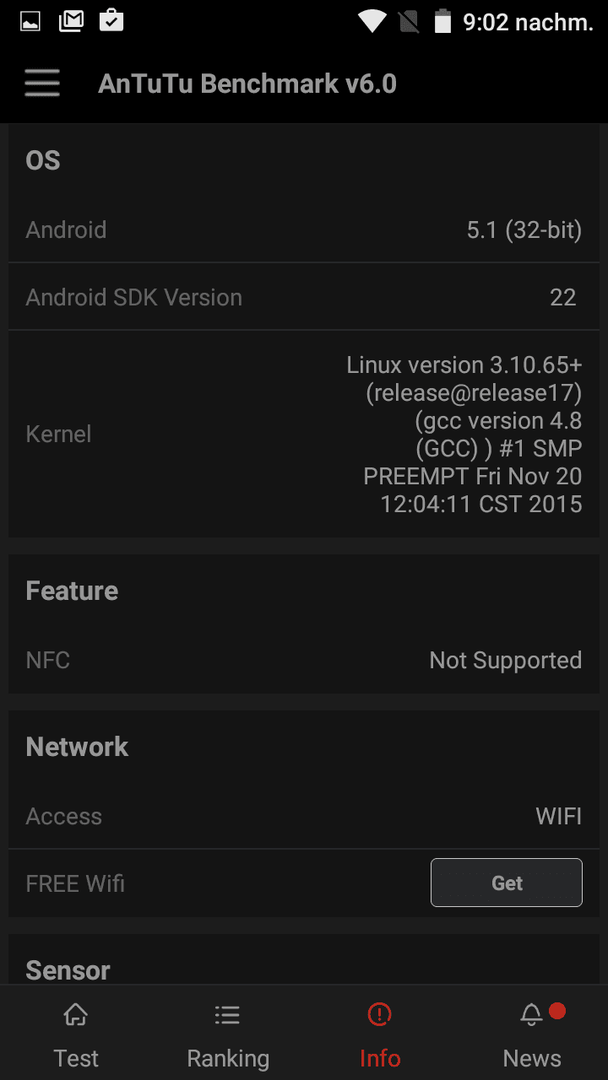The image size is (608, 1080).
Task: Tap the AnTuTu Benchmark v6.0 title
Action: point(247,84)
